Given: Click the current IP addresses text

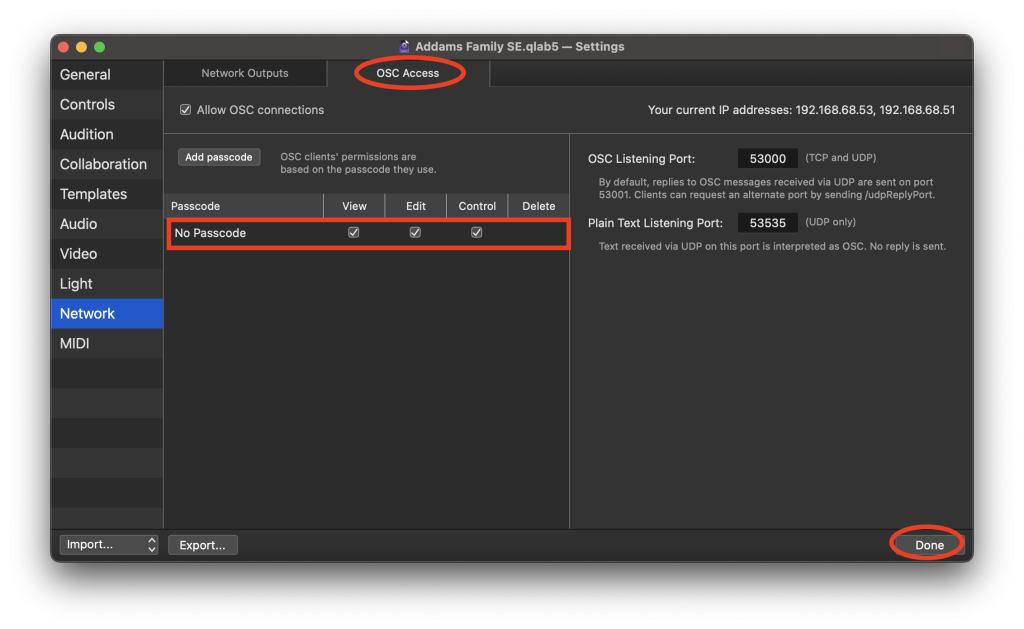Looking at the screenshot, I should coord(801,110).
